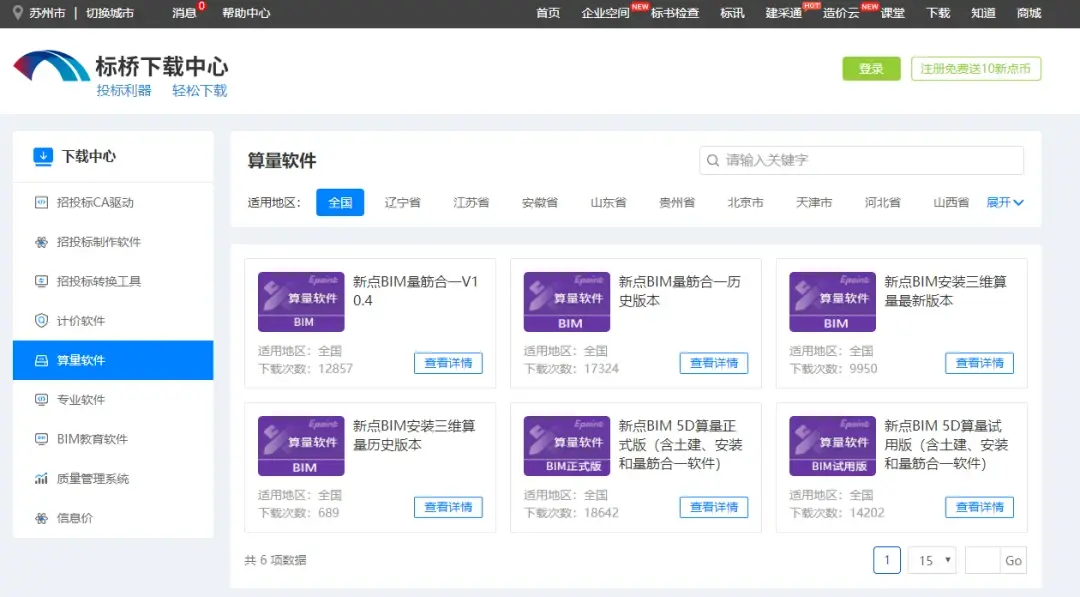
Task: Click the 招投标转换工具 sidebar icon
Action: click(41, 281)
